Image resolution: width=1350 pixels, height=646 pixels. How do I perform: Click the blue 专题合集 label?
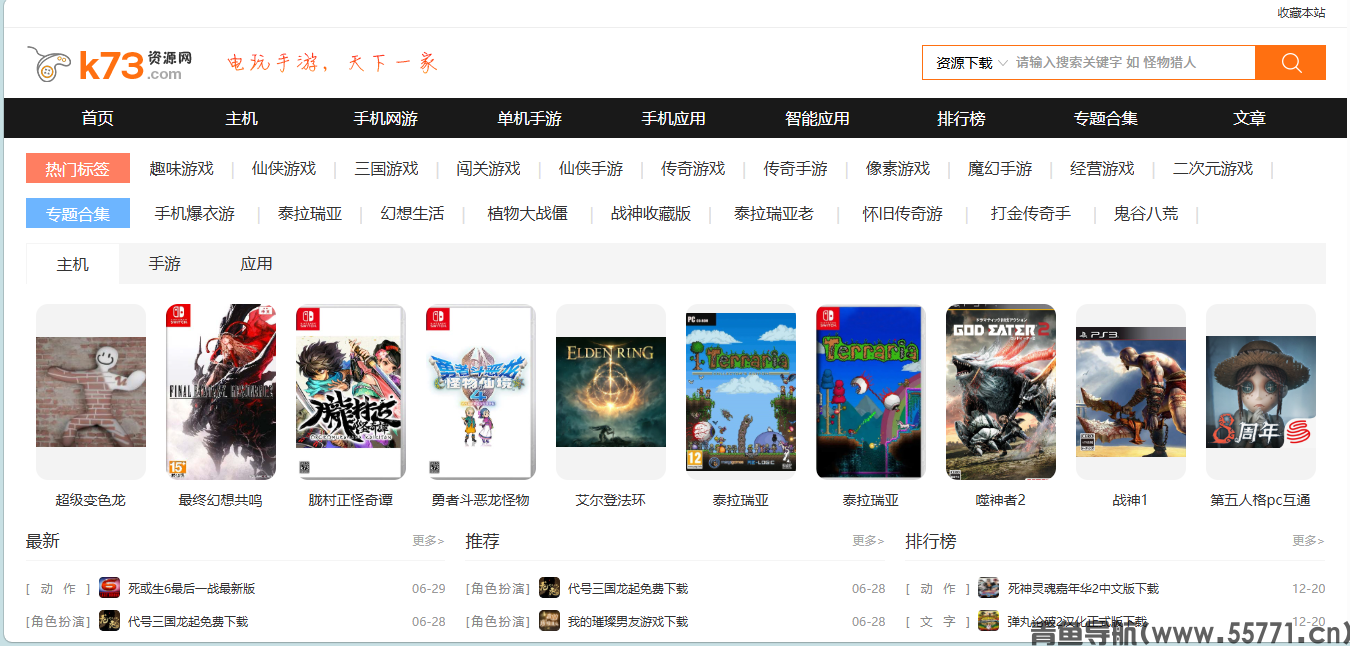coord(78,213)
